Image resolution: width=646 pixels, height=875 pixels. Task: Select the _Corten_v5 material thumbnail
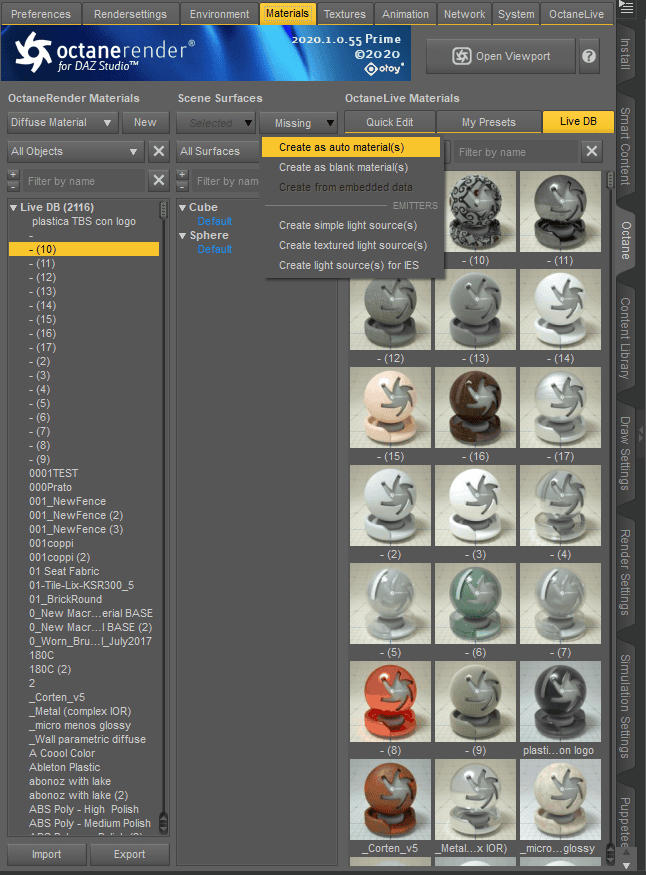tap(390, 799)
